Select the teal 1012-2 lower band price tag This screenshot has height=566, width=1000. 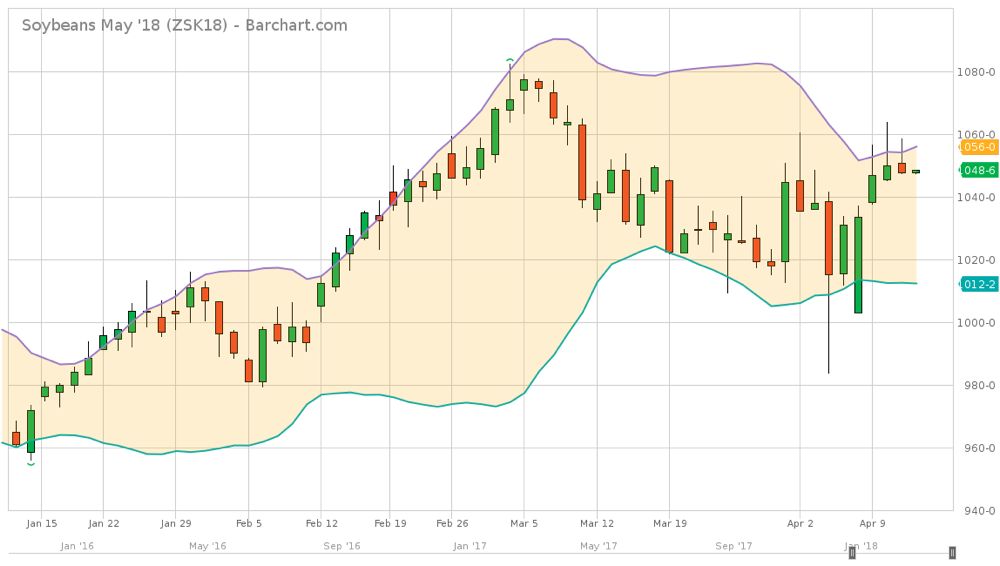(978, 285)
